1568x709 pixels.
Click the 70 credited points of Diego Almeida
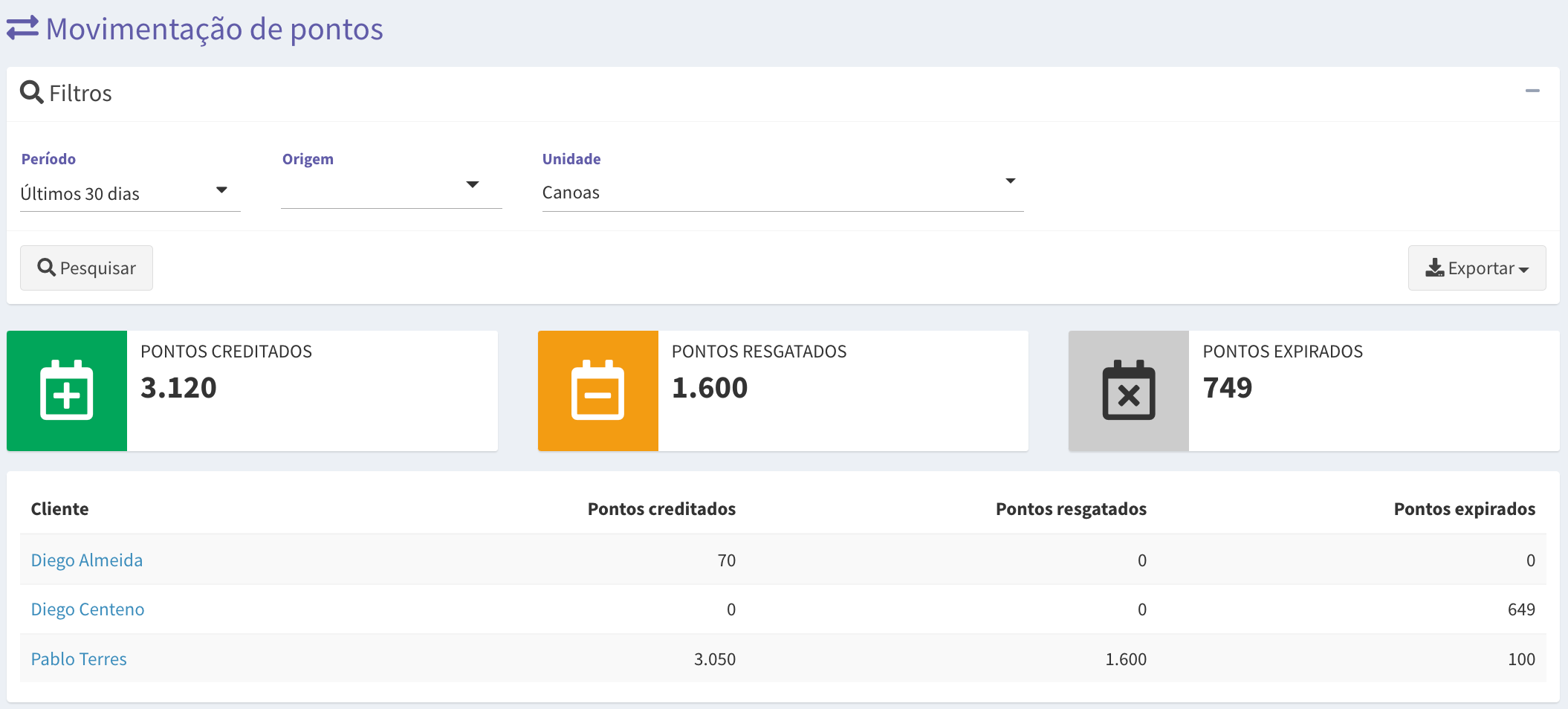click(727, 560)
